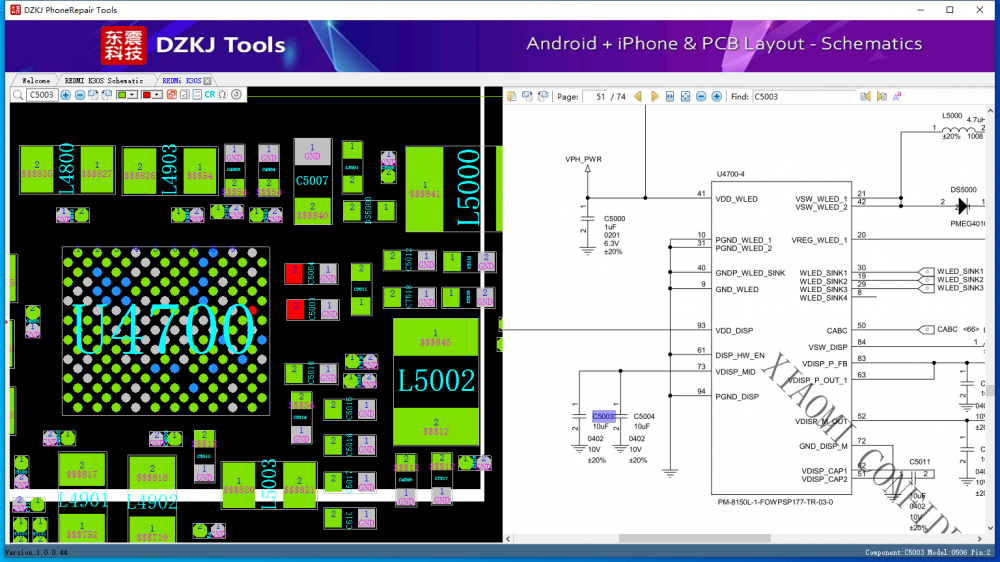Go to the next schematic page

pos(655,97)
